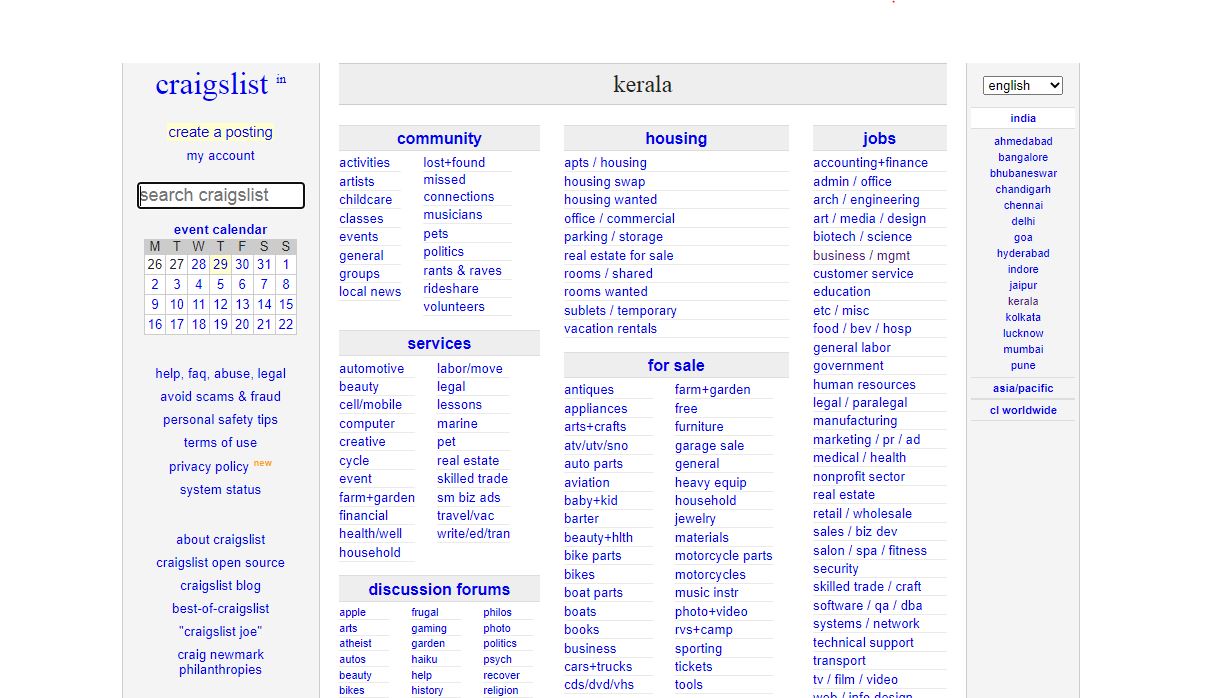Viewport: 1216px width, 698px height.
Task: Open the politics discussion forum
Action: tap(500, 644)
